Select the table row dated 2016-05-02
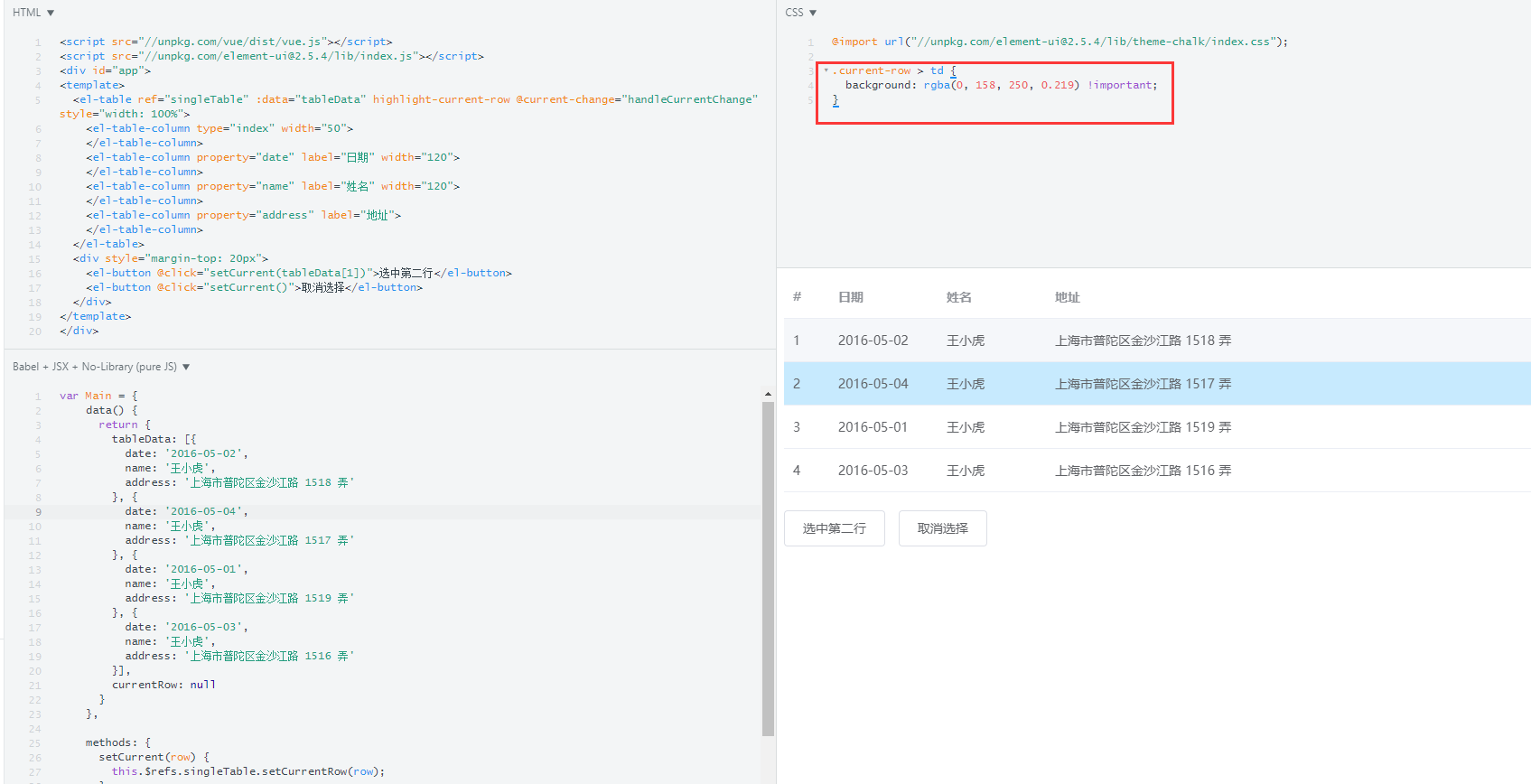Image resolution: width=1531 pixels, height=784 pixels. click(1157, 341)
